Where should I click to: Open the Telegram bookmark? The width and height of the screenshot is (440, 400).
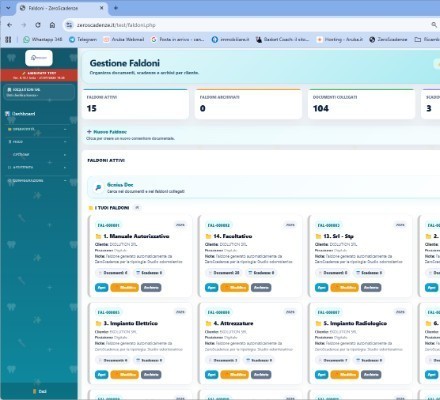point(83,39)
